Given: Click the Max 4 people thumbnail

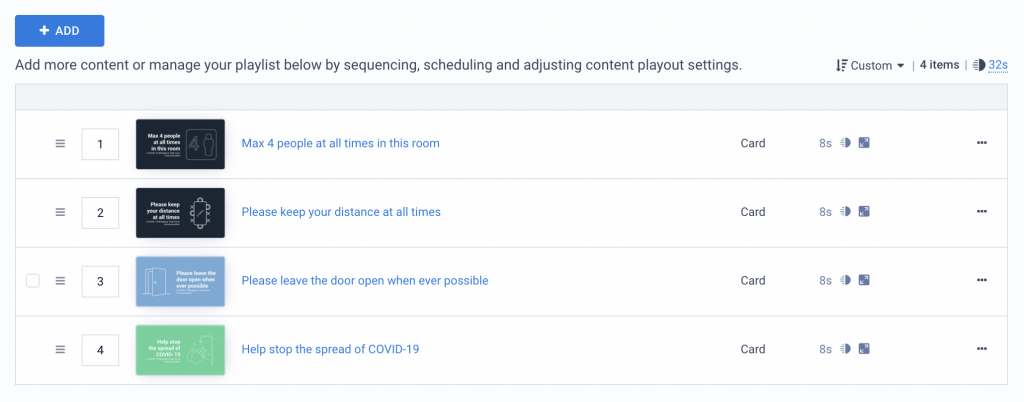Looking at the screenshot, I should tap(180, 144).
